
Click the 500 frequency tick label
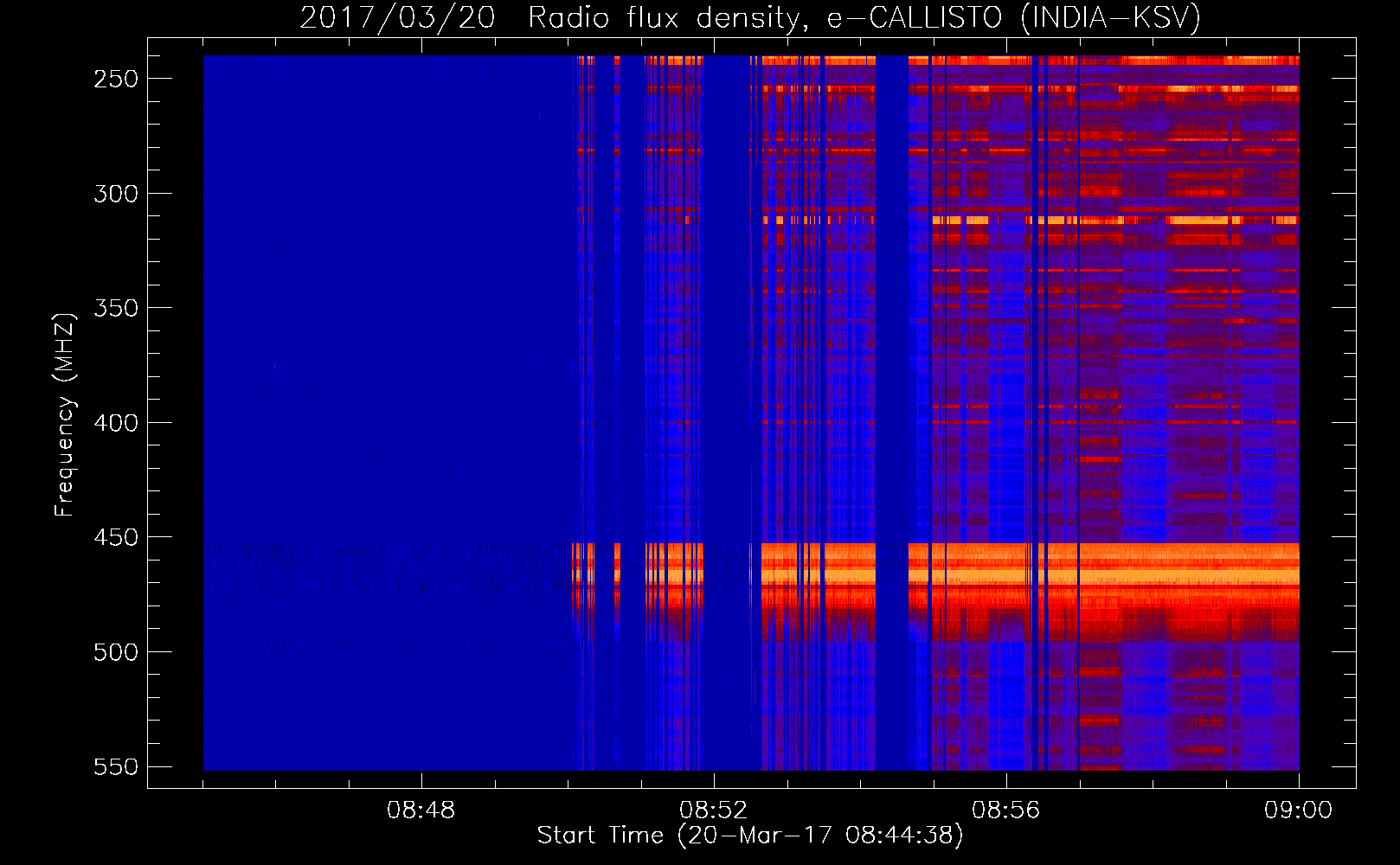[116, 652]
